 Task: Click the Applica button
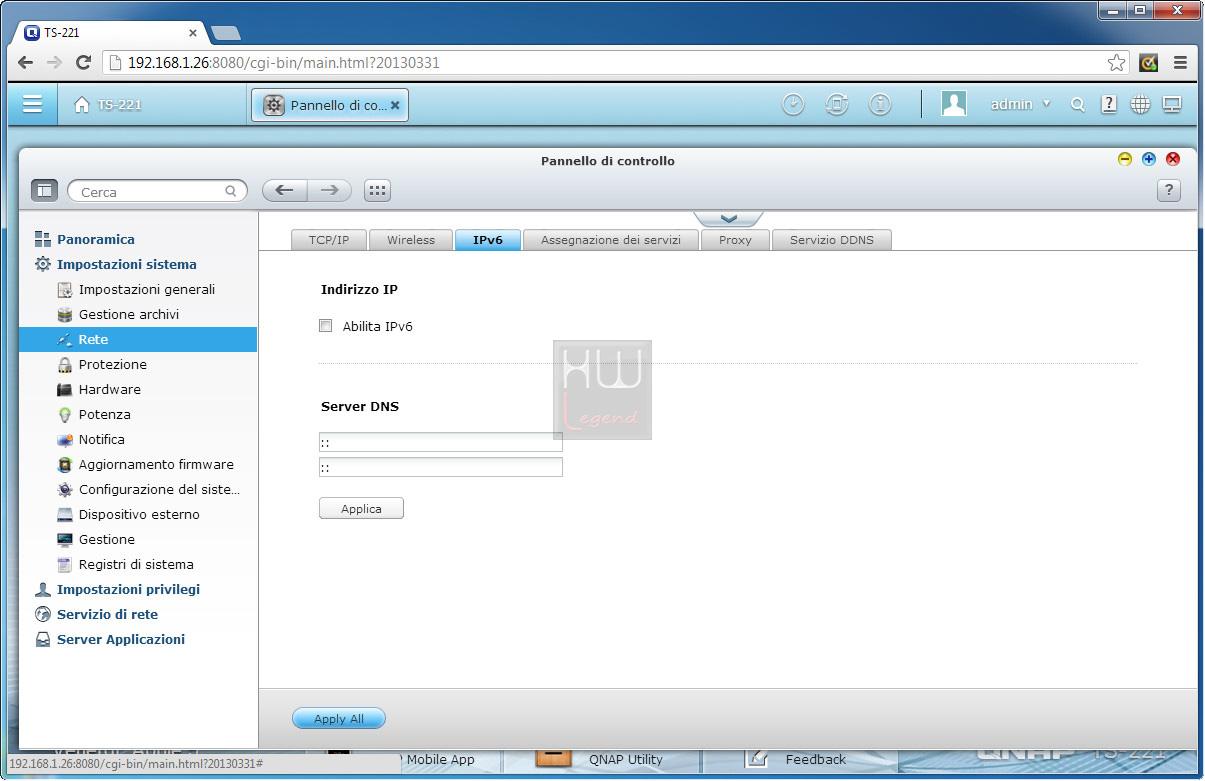(x=361, y=509)
